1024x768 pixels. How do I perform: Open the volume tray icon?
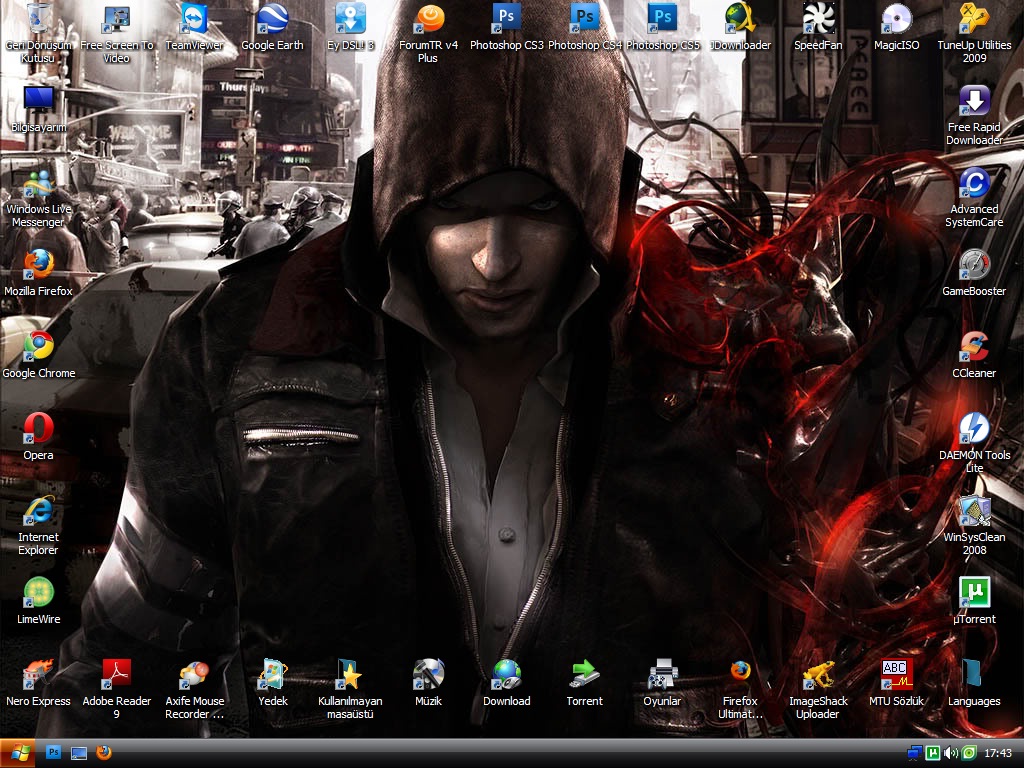click(951, 753)
